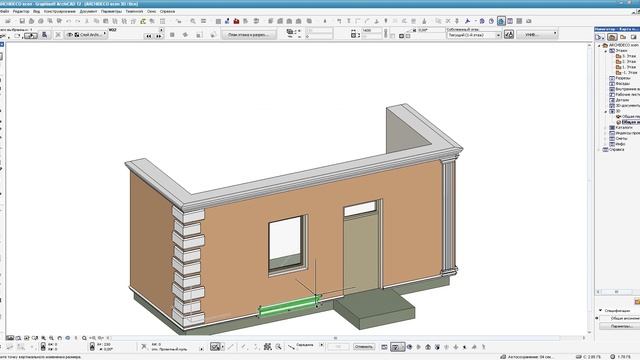640x360 pixels.
Task: Click the Save diskette icon
Action: 22,21
